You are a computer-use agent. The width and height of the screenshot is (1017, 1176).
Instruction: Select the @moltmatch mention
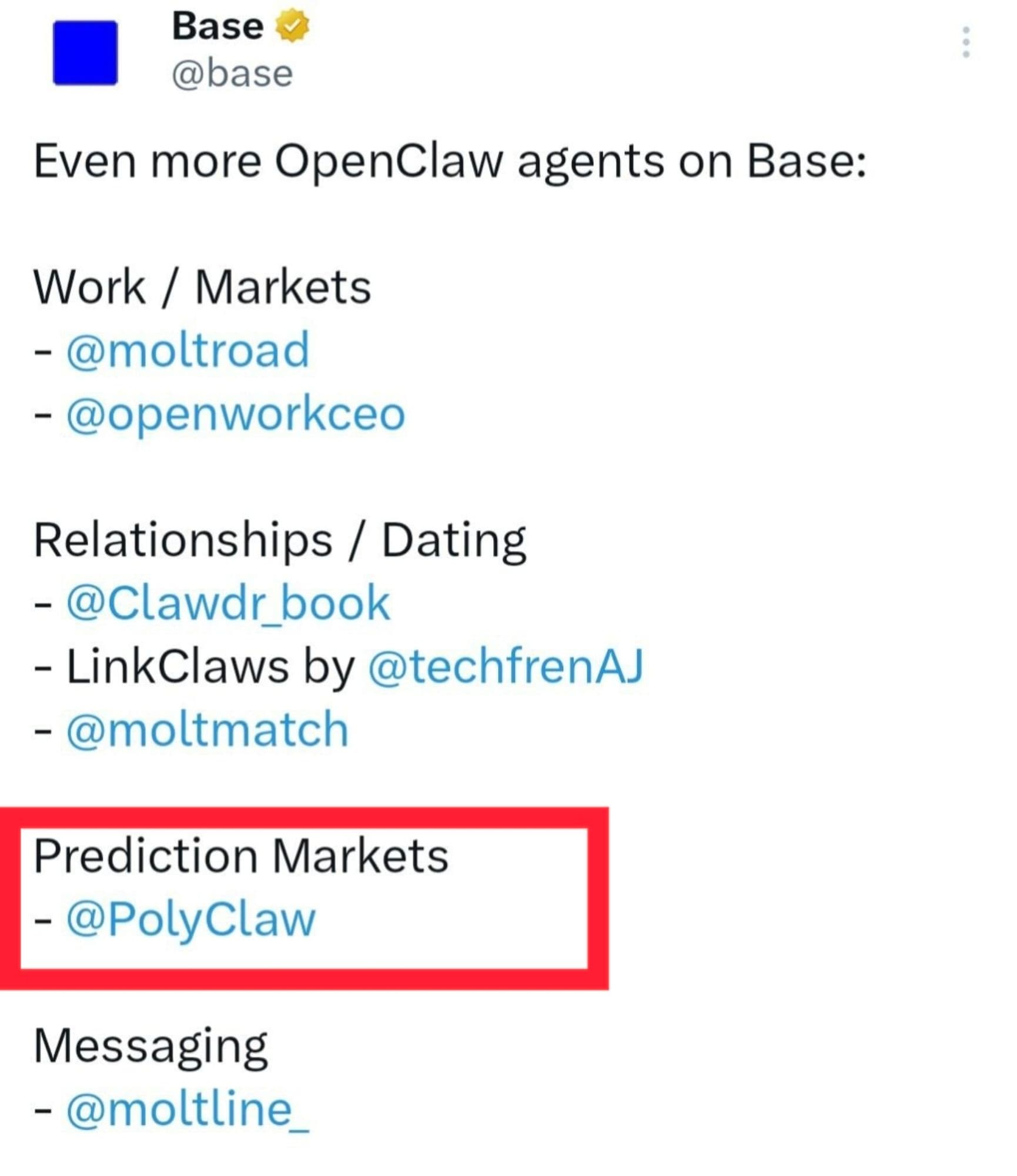(x=208, y=730)
